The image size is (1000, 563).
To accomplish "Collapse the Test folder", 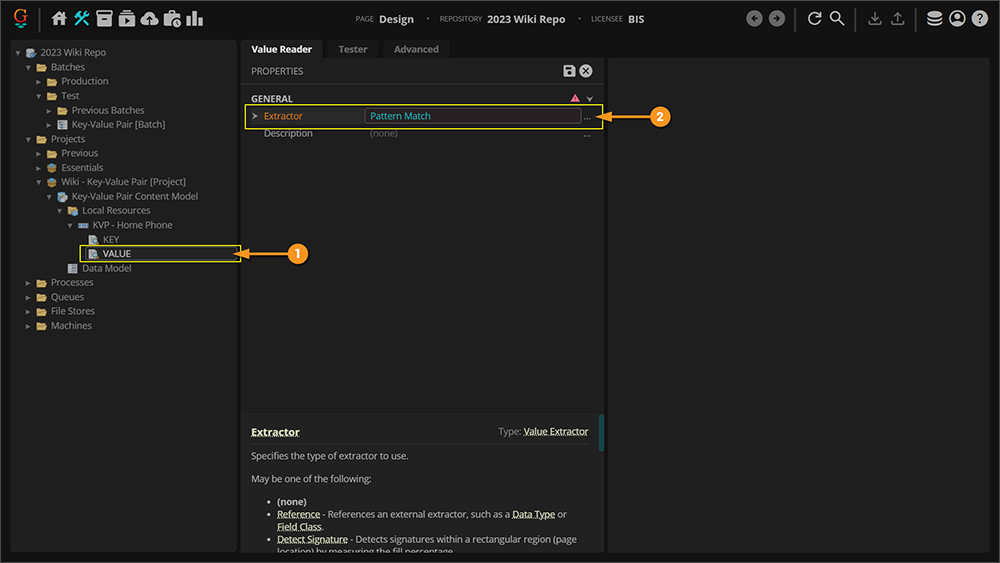I will tap(39, 96).
